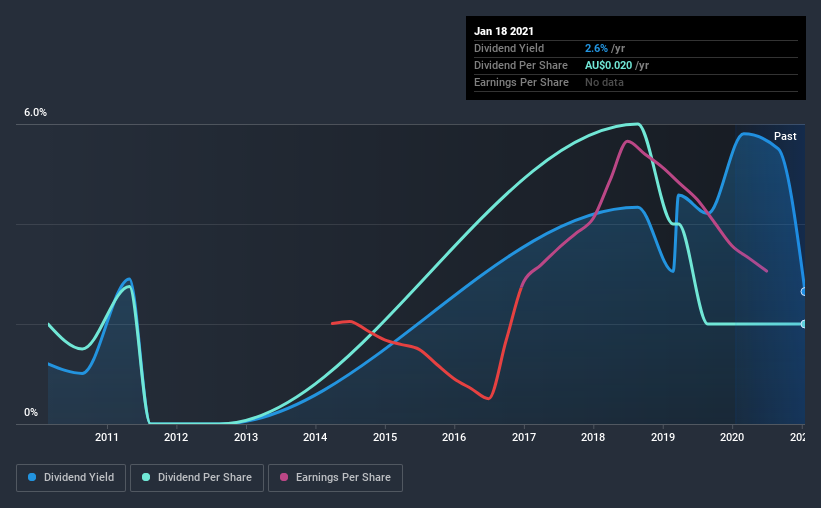The width and height of the screenshot is (821, 508).
Task: Click the 2016 x-axis label
Action: (454, 437)
